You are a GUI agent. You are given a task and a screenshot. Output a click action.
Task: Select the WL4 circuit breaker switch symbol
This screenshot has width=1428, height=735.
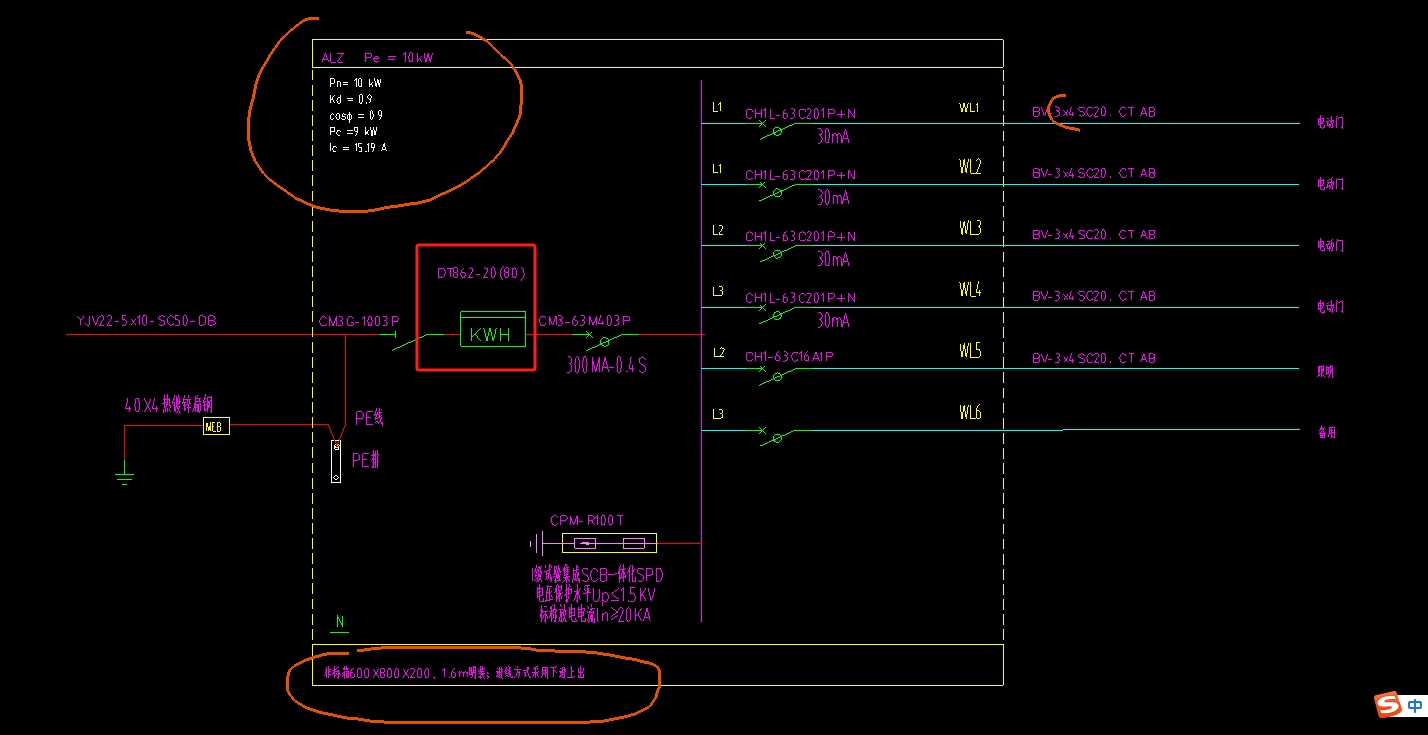pos(777,312)
